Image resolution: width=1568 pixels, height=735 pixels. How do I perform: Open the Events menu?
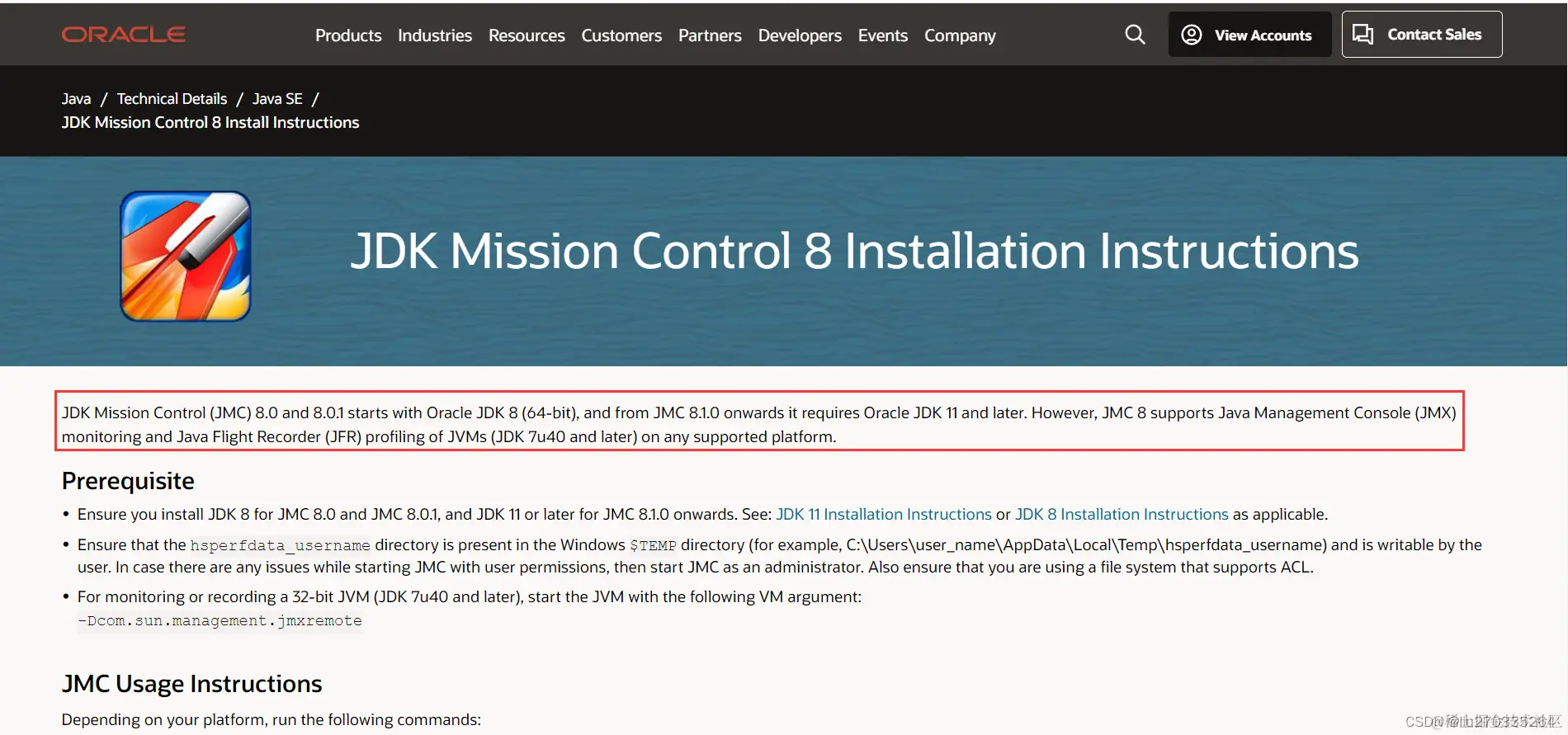[883, 35]
